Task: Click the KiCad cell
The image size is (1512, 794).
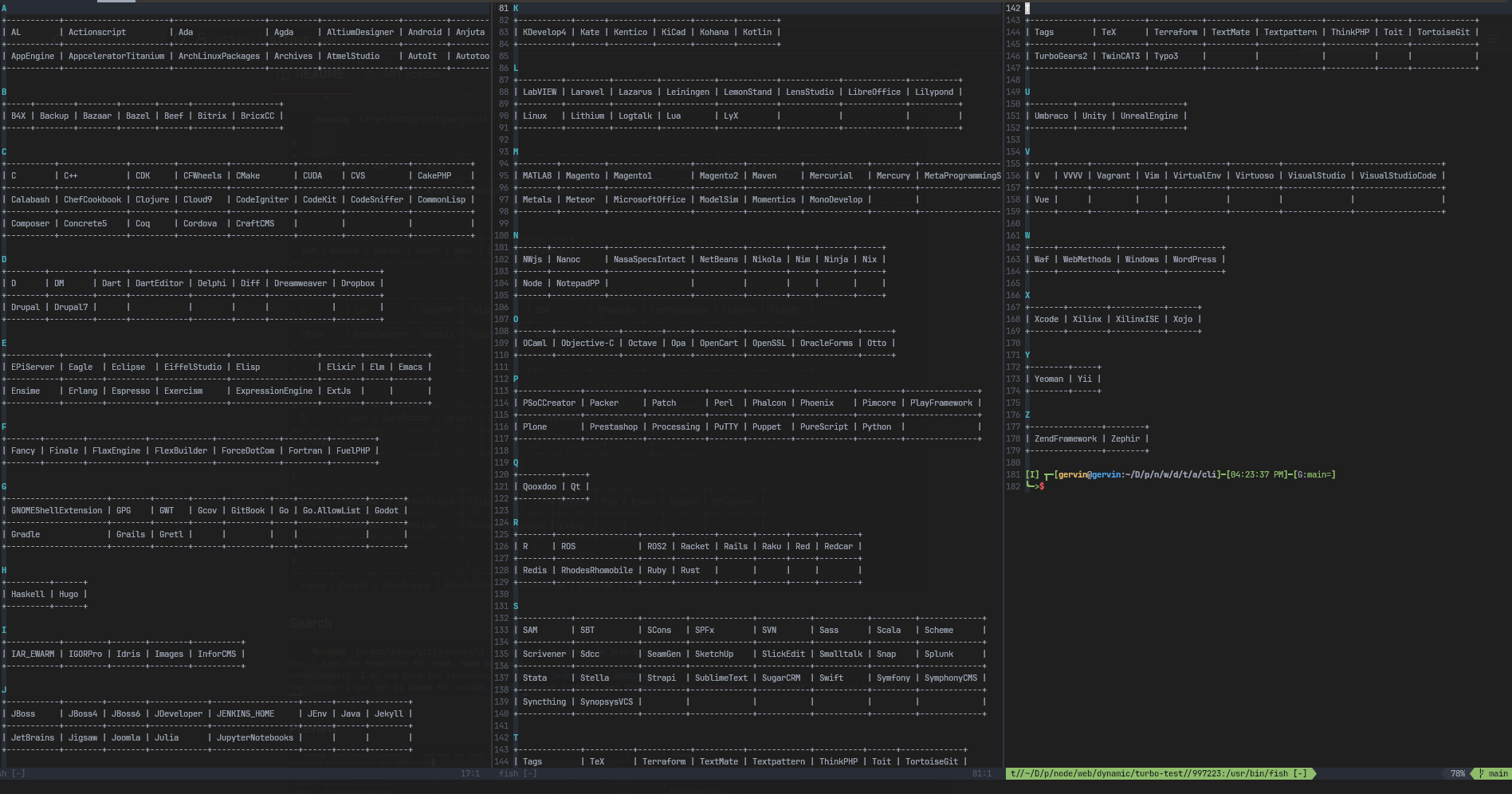Action: click(x=674, y=32)
